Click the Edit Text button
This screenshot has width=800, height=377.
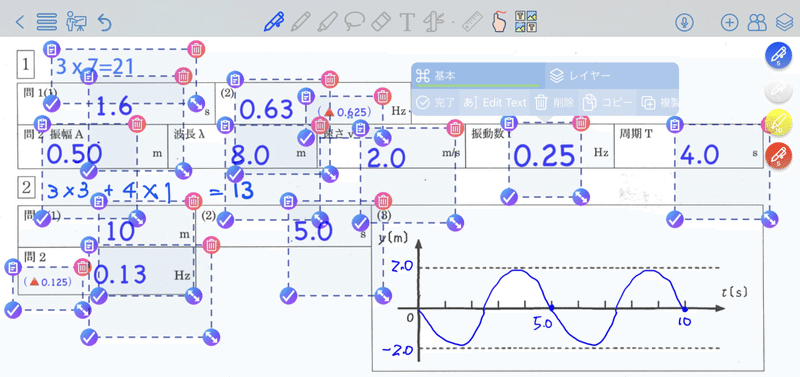[x=495, y=103]
